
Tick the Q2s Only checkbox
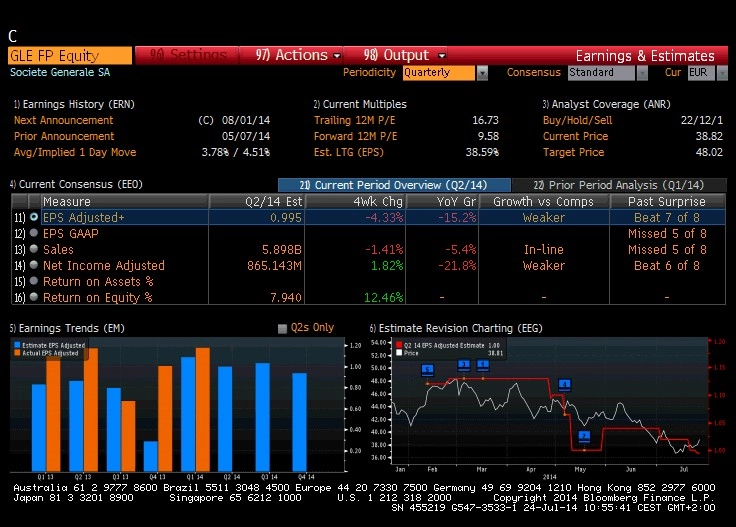pyautogui.click(x=282, y=328)
